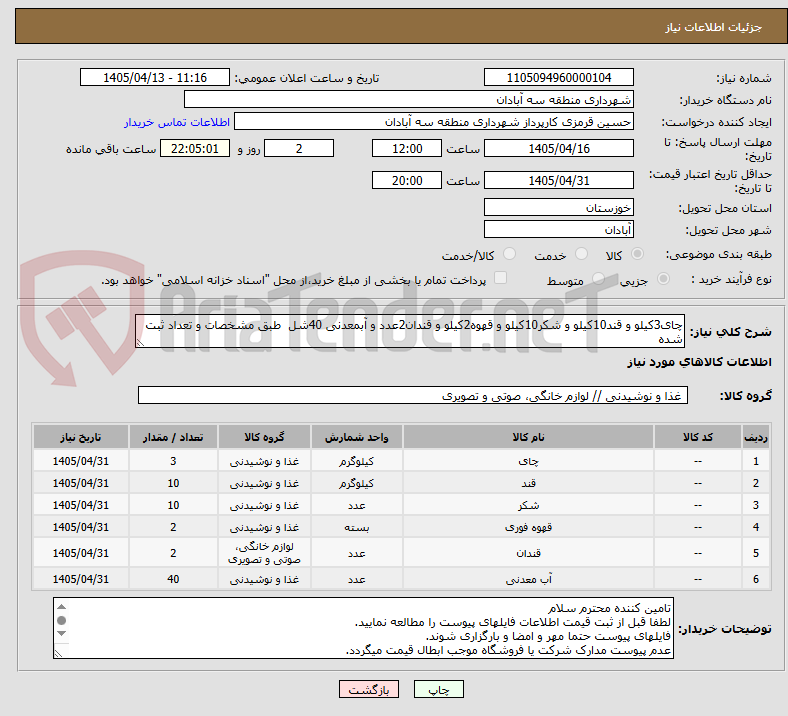Click the scroll-down arrow in buyer notes
788x716 pixels.
(62, 634)
